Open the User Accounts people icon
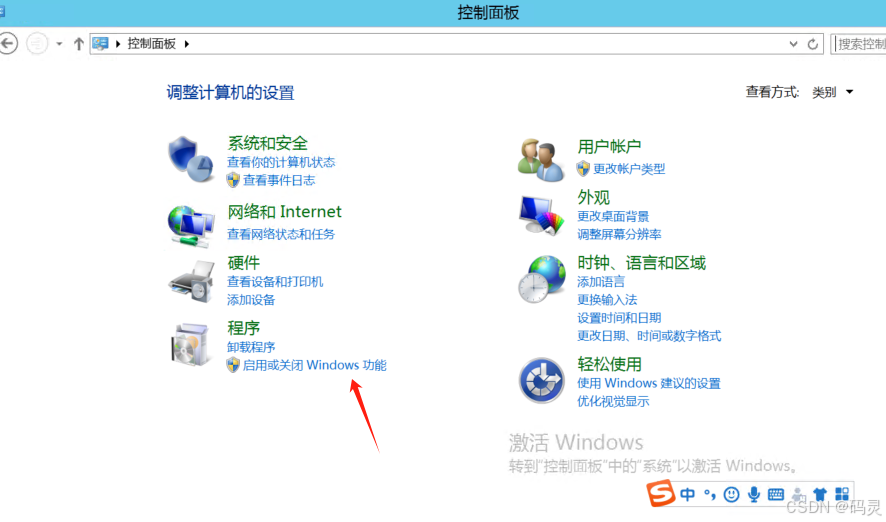Viewport: 886px width, 522px height. tap(541, 160)
